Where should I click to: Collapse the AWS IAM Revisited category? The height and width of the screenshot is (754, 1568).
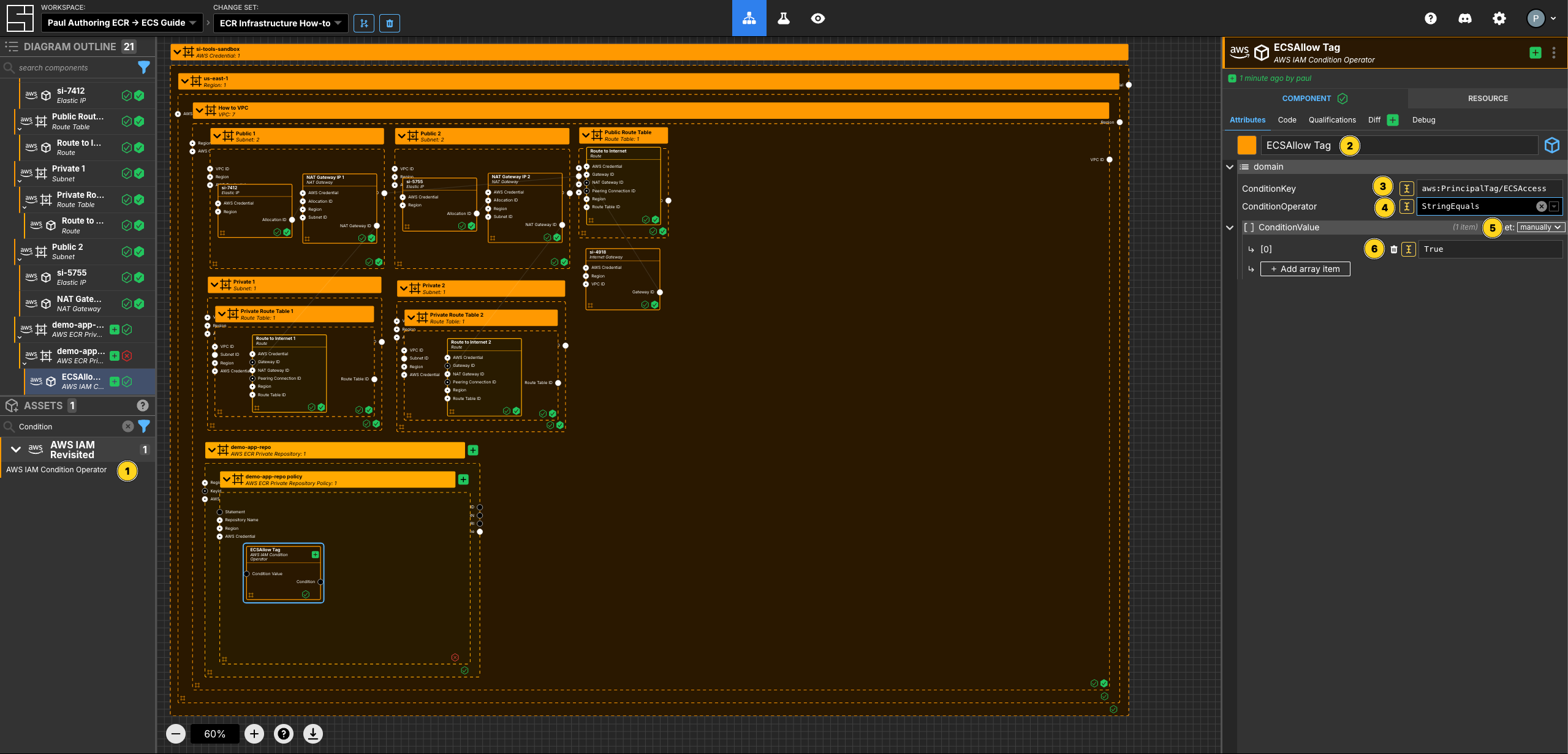coord(16,450)
